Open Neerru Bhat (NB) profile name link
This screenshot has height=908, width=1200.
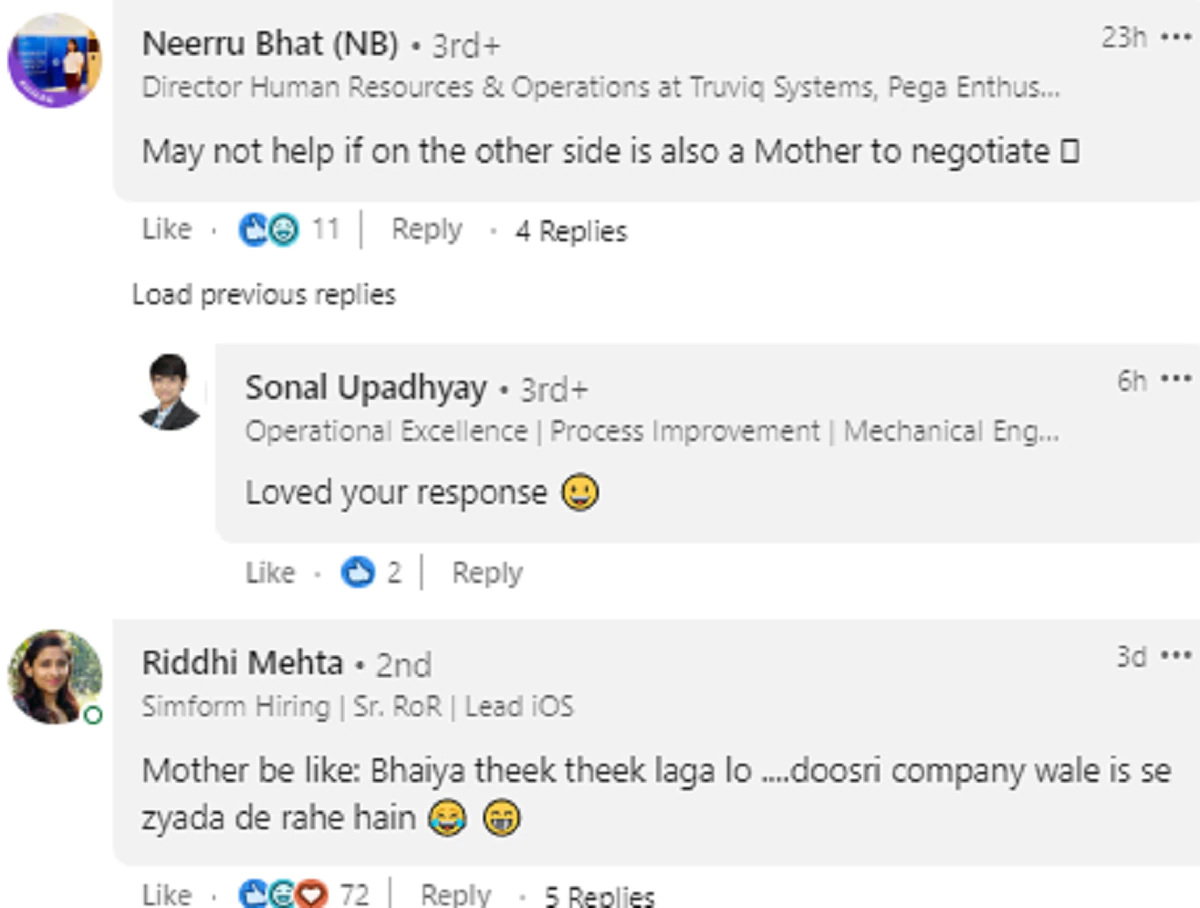(x=270, y=45)
